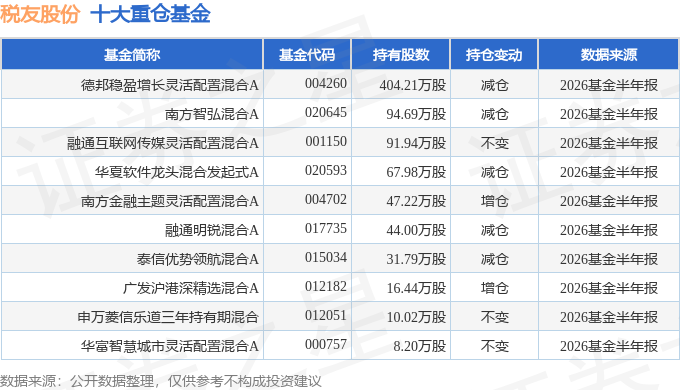This screenshot has width=680, height=390.
Task: Click the 税友股份 title text
Action: pos(40,14)
